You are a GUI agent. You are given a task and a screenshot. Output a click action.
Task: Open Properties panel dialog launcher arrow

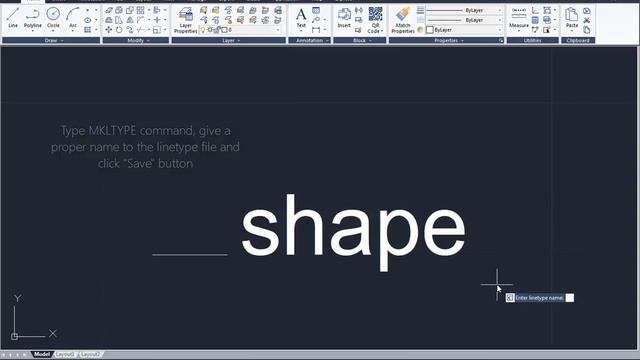click(501, 40)
